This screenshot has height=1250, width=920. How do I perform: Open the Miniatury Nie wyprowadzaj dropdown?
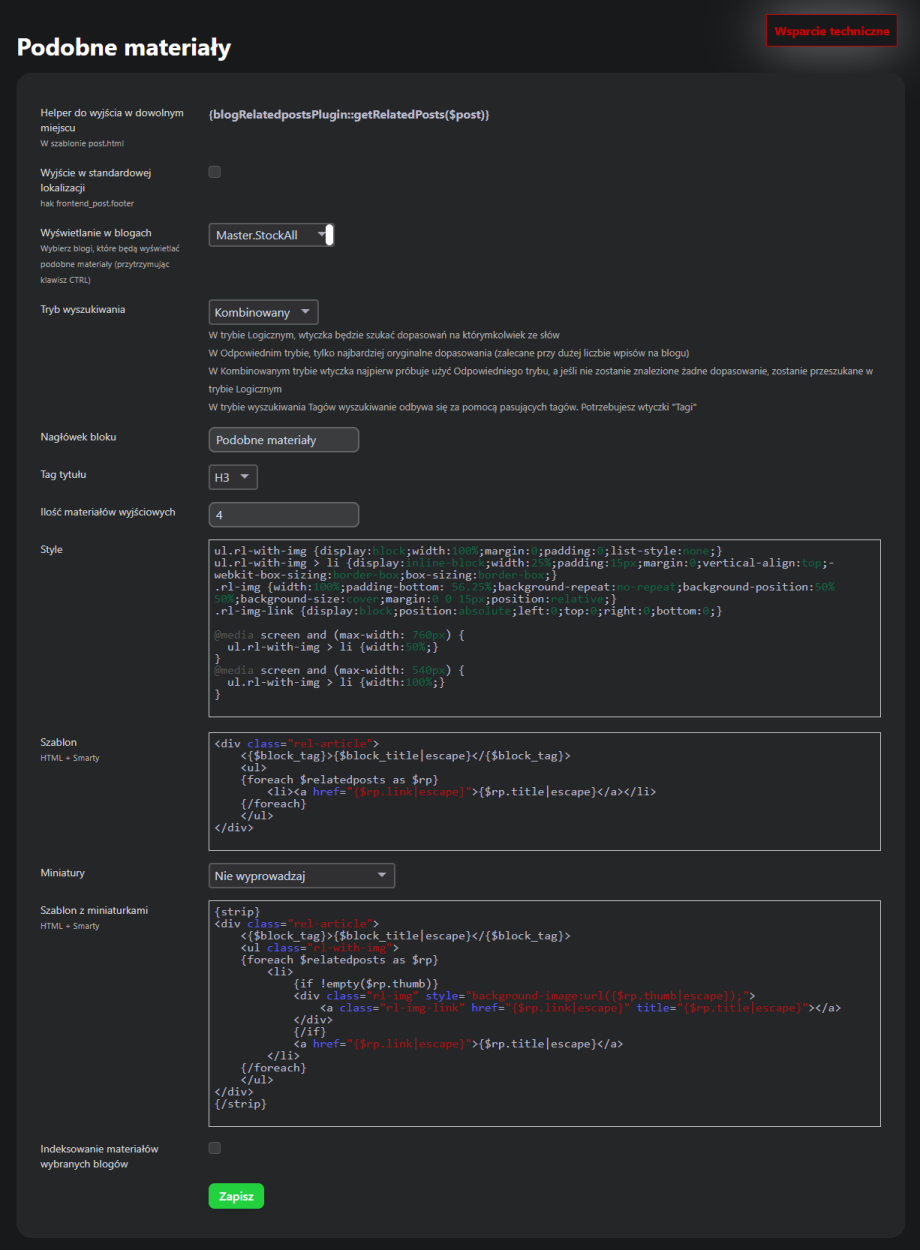[x=302, y=876]
